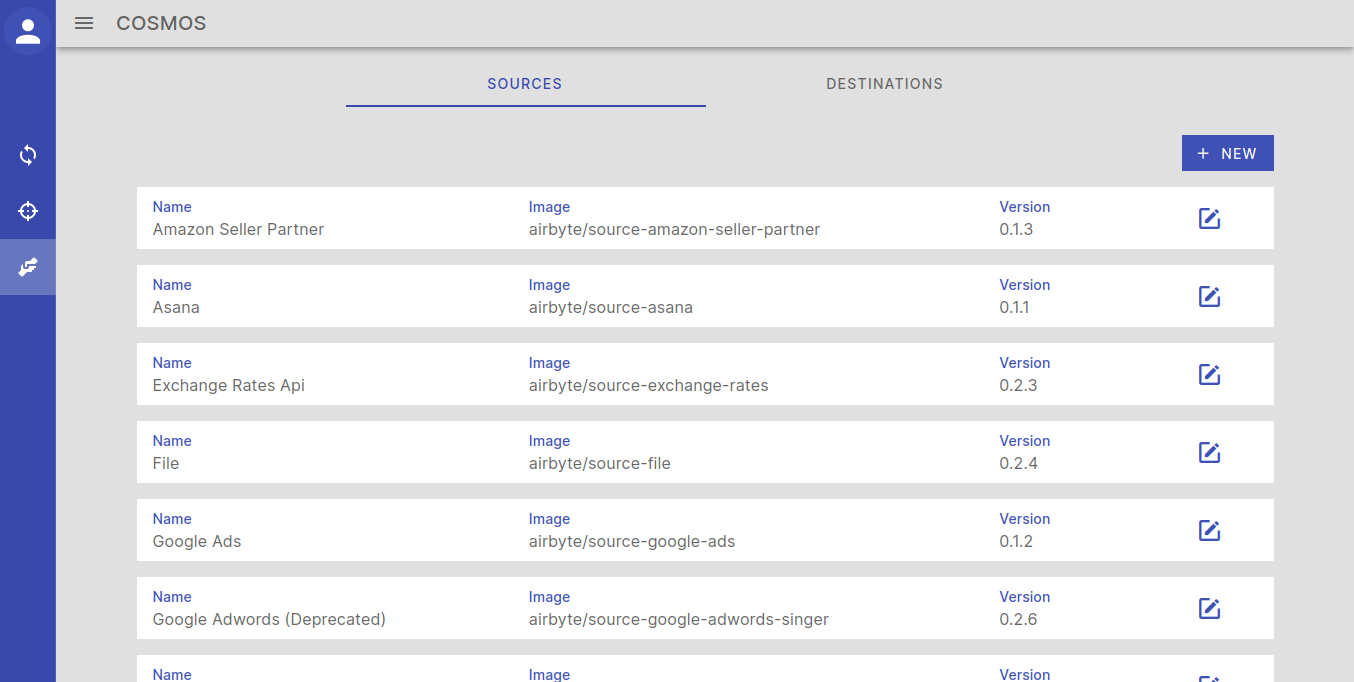Select the connectors icon in sidebar

point(28,267)
